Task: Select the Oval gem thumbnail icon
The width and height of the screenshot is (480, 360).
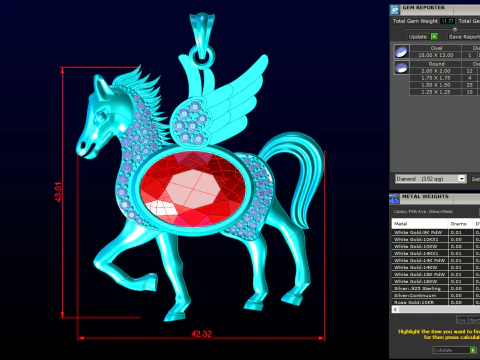Action: pyautogui.click(x=401, y=52)
